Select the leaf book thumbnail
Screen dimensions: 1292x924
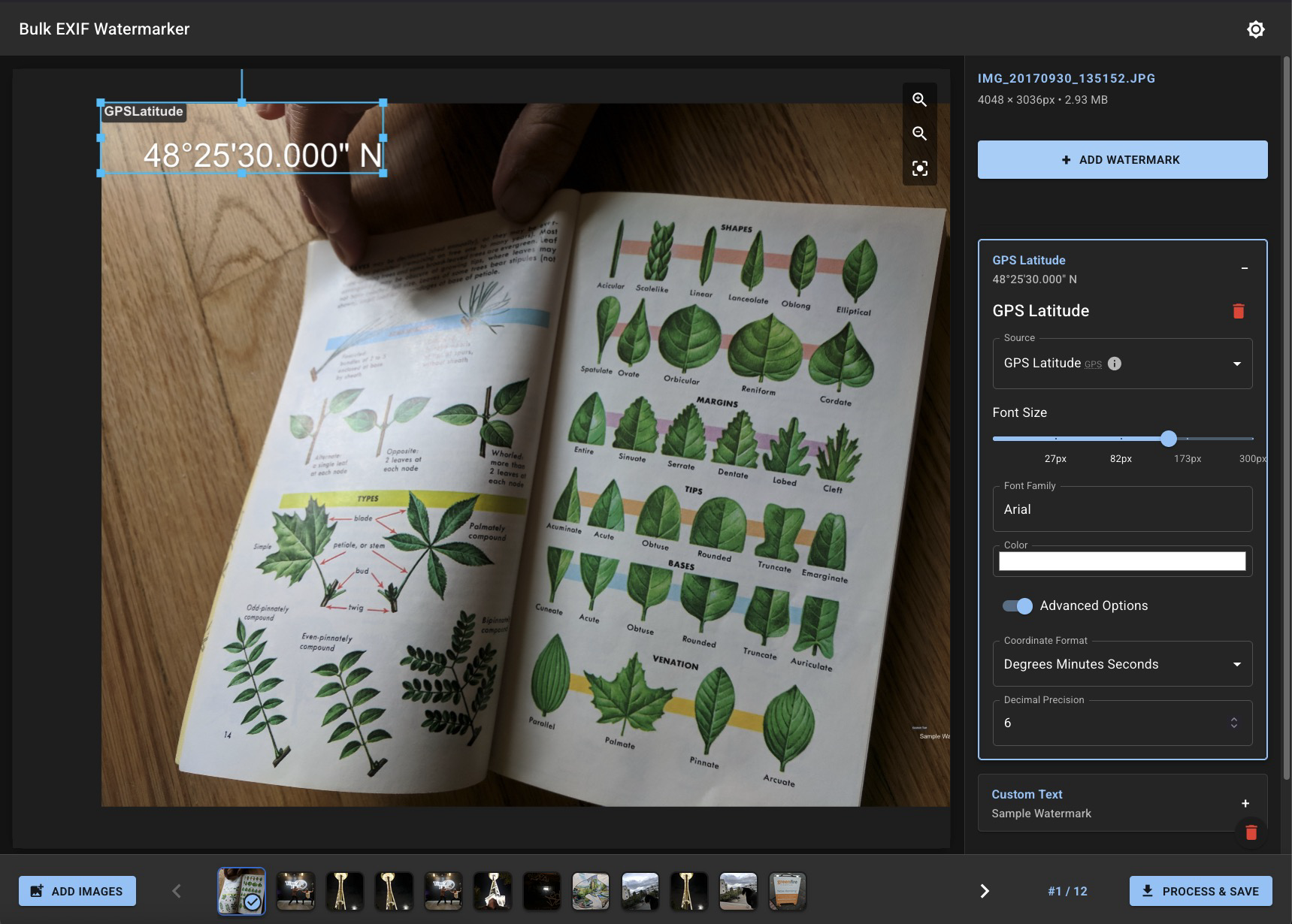(x=241, y=891)
